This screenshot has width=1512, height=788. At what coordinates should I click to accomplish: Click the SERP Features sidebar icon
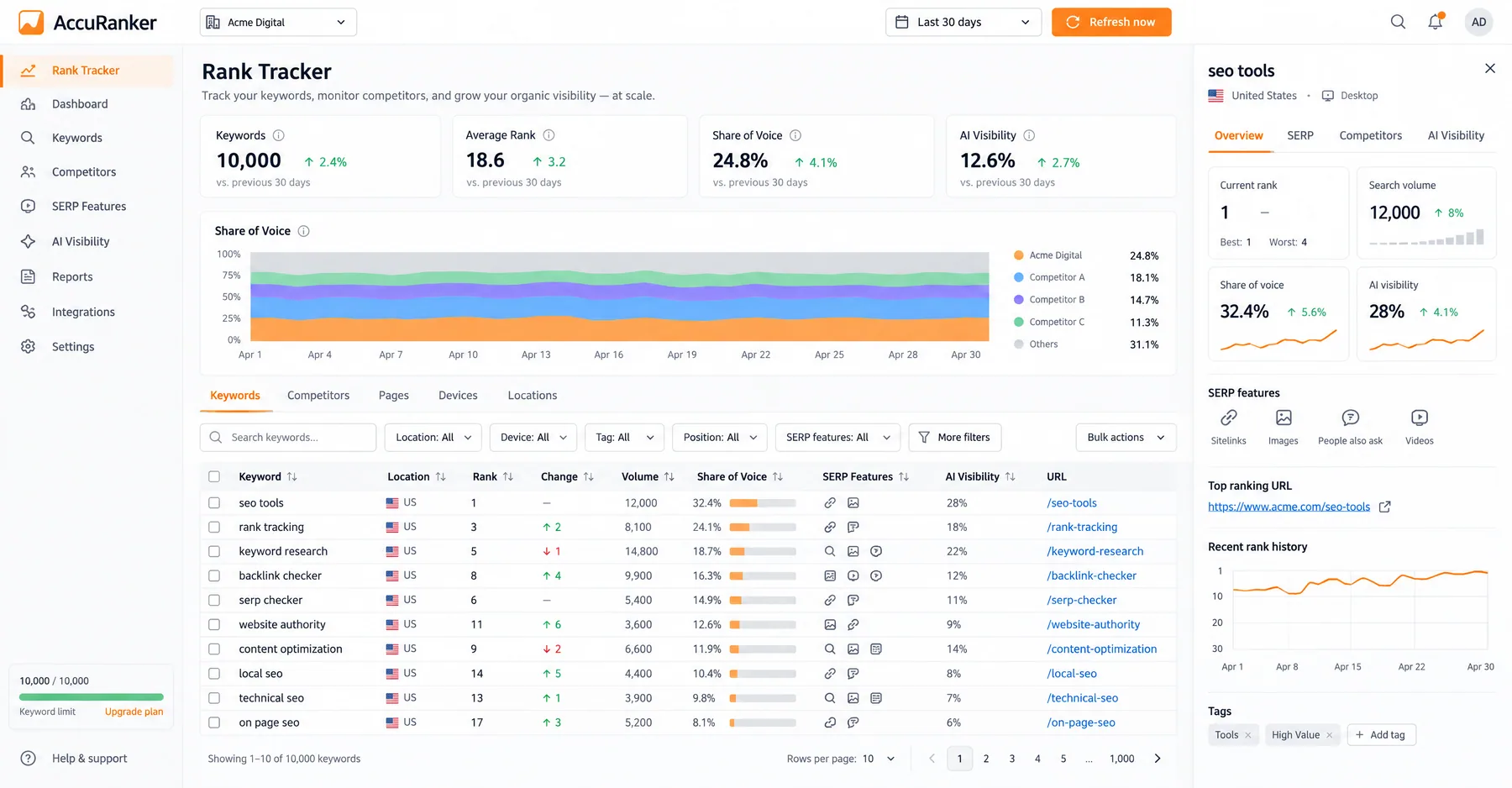pyautogui.click(x=28, y=207)
